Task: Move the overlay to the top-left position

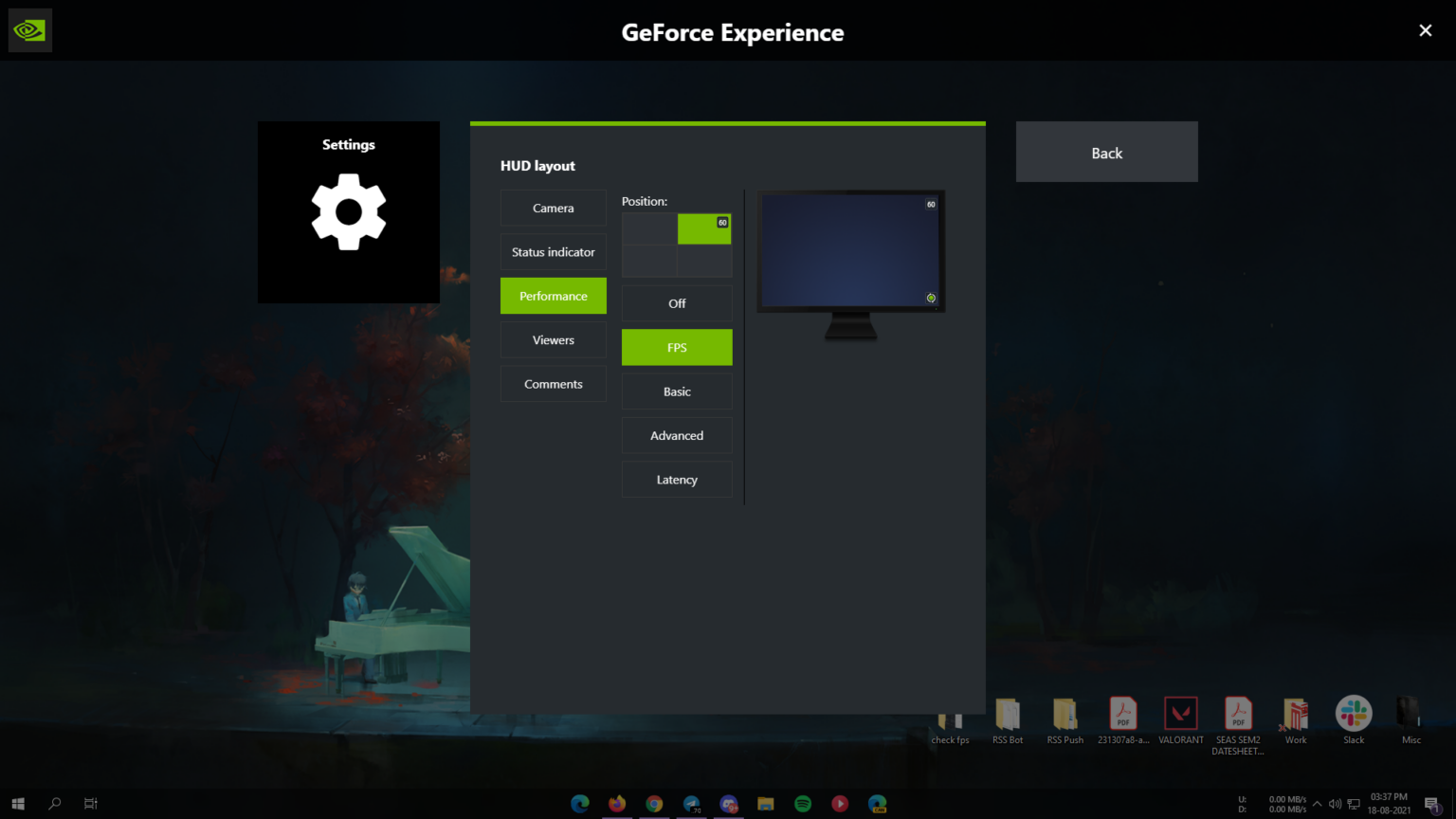Action: point(649,228)
